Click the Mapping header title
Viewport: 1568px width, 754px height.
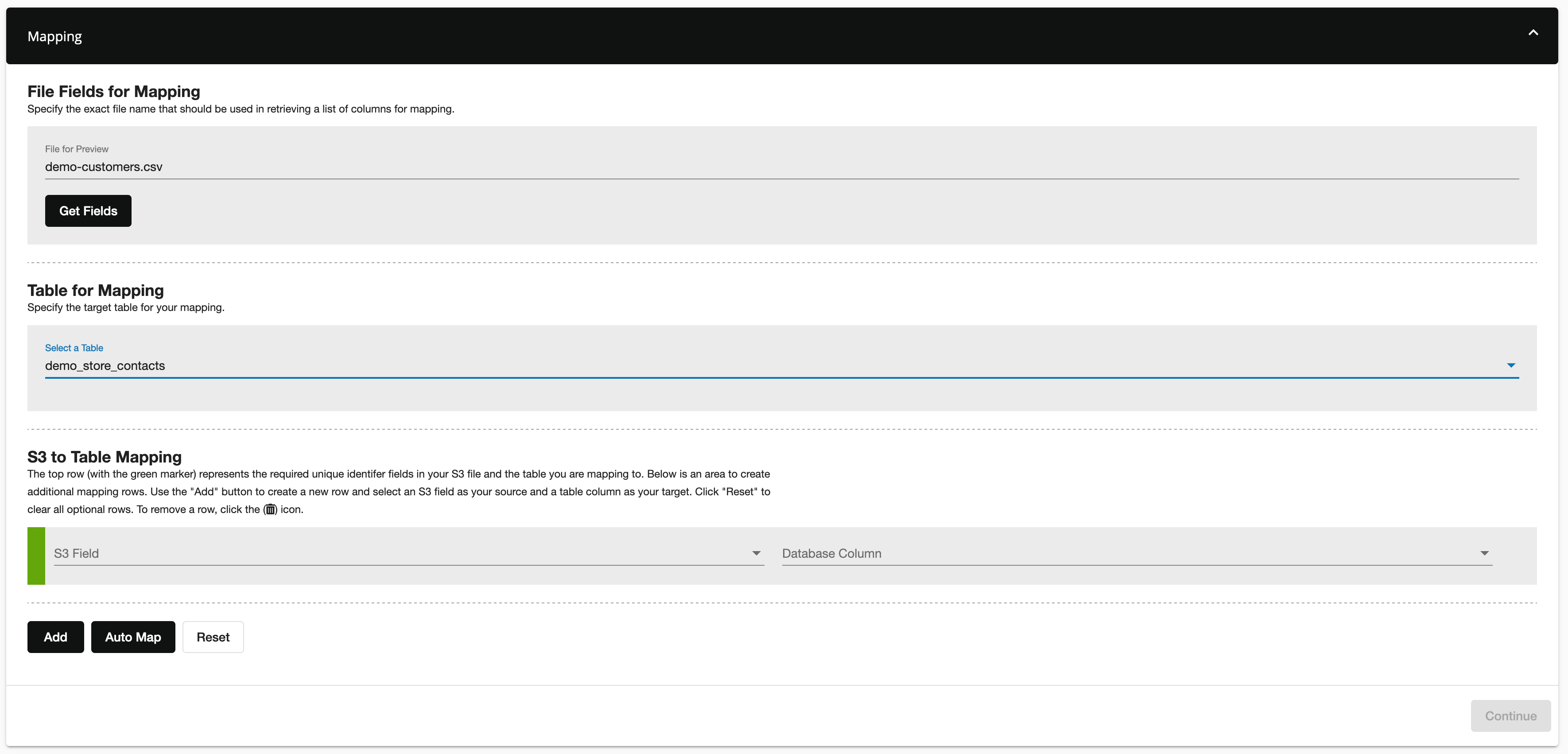point(55,36)
